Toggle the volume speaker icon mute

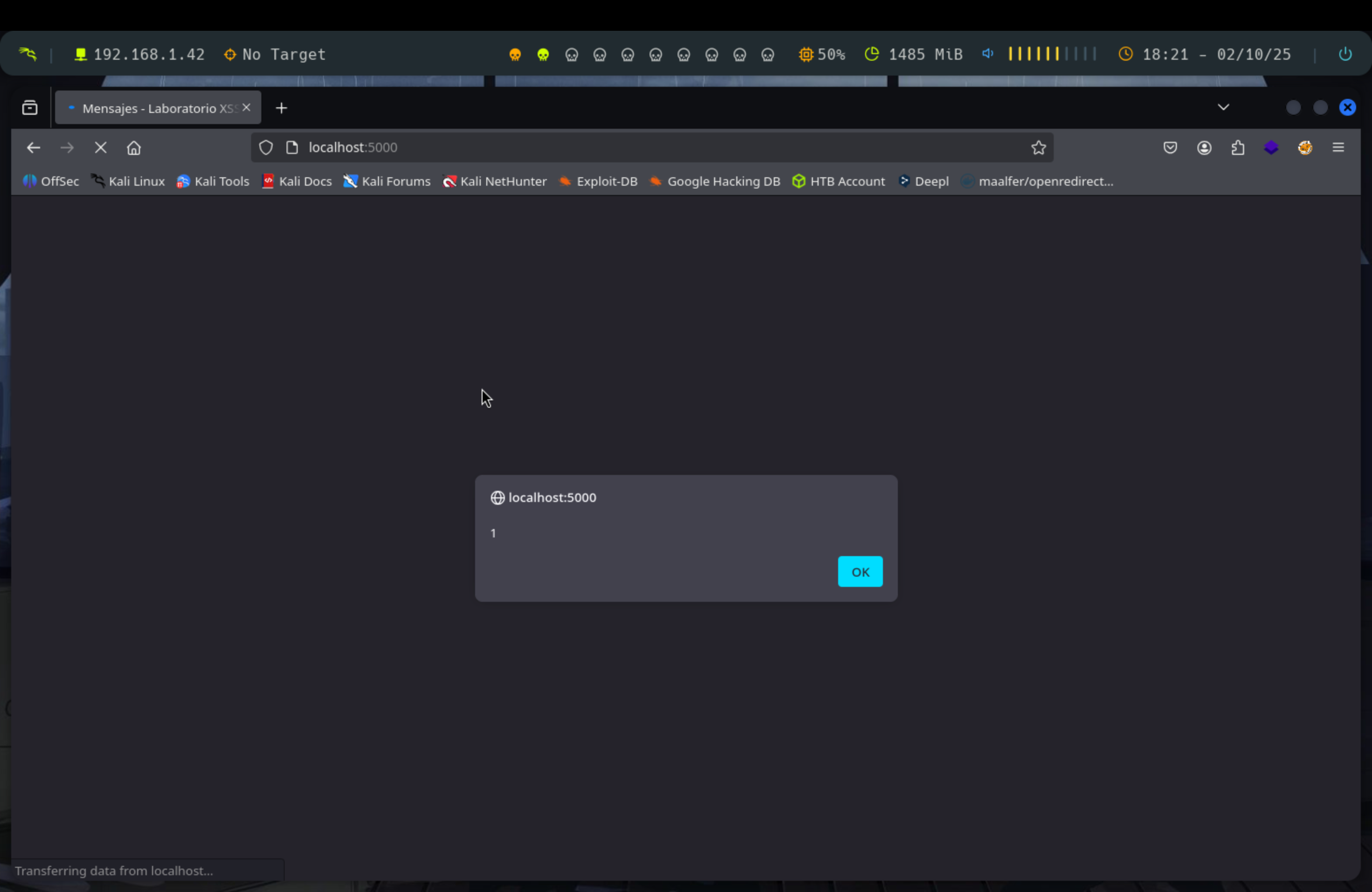point(987,54)
